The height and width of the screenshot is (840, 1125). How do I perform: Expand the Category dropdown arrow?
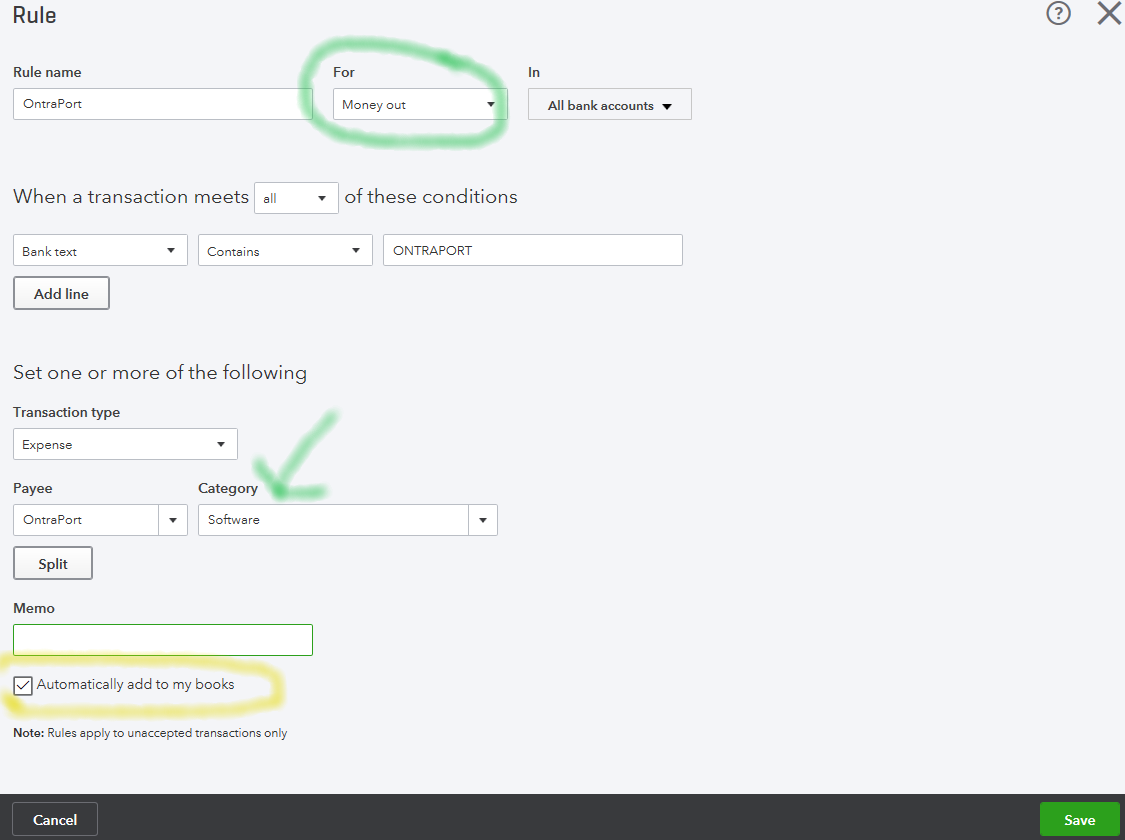click(x=483, y=520)
